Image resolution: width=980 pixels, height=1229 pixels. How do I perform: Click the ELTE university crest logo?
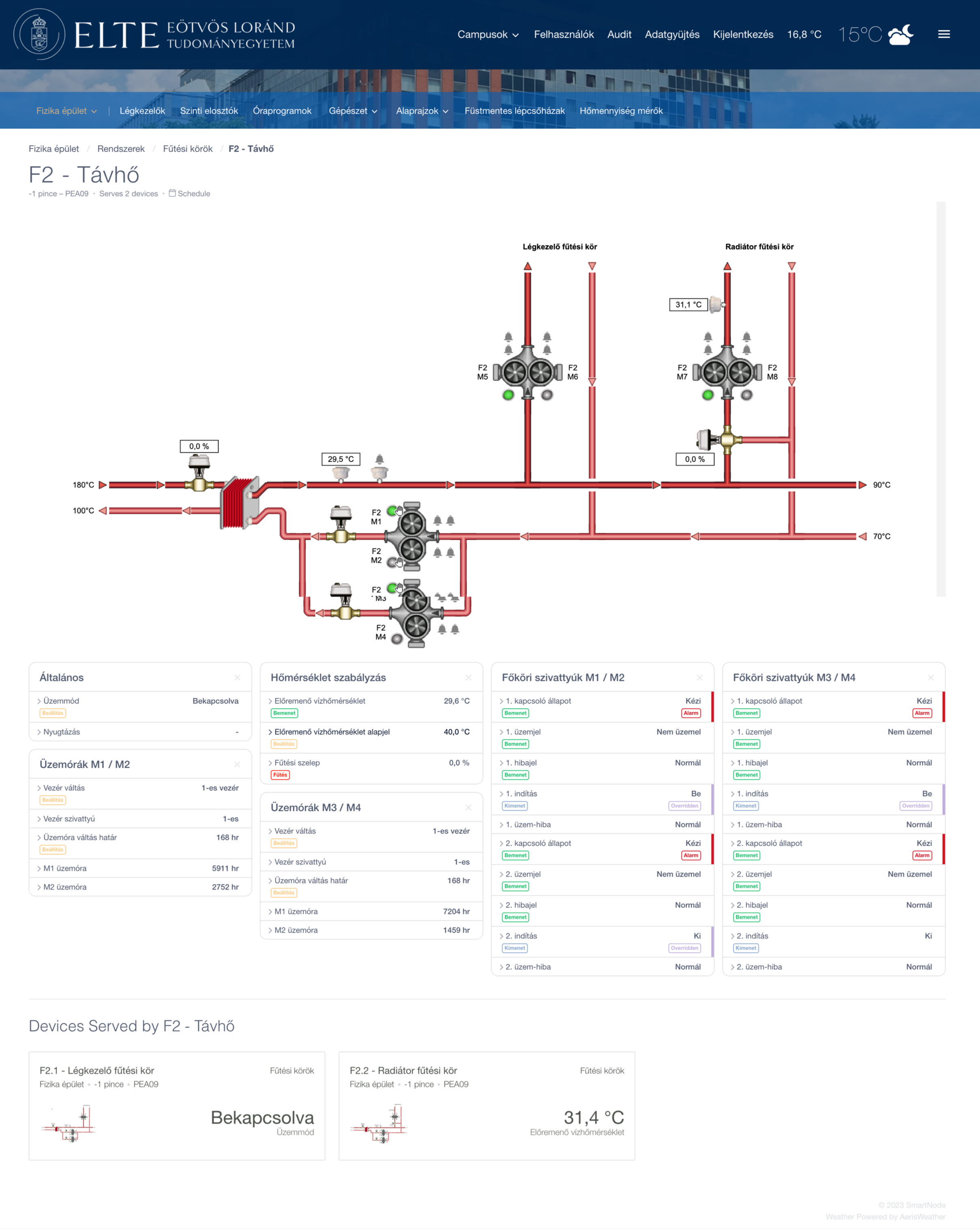(39, 34)
